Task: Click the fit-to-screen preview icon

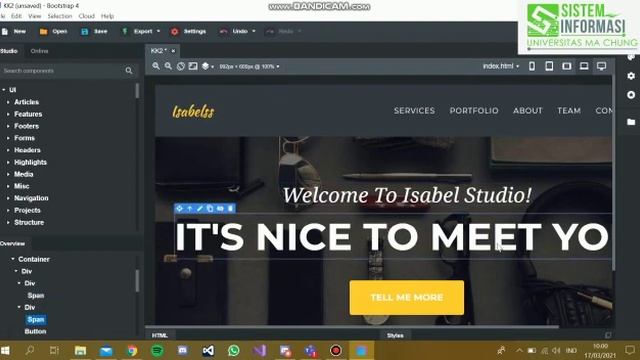Action: coord(193,66)
